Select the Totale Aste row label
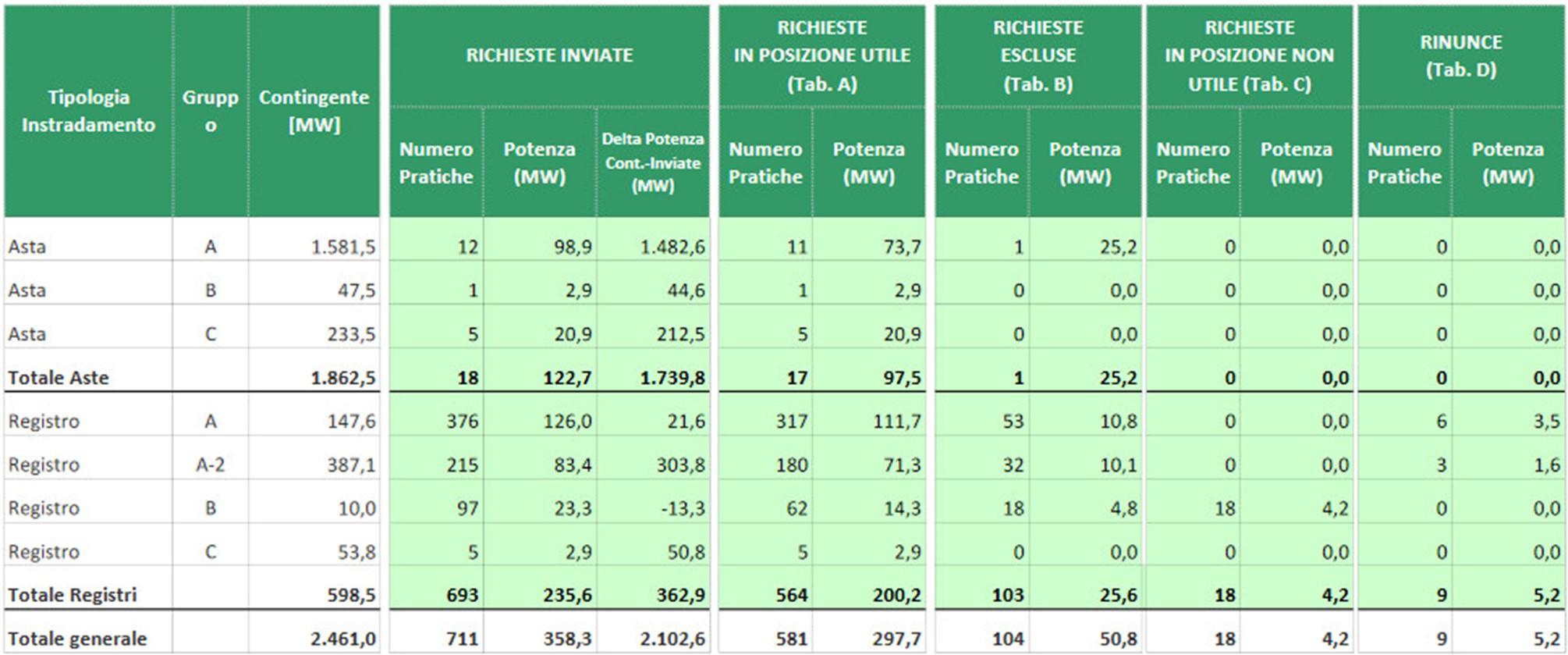Viewport: 1568px width, 655px height. (59, 378)
